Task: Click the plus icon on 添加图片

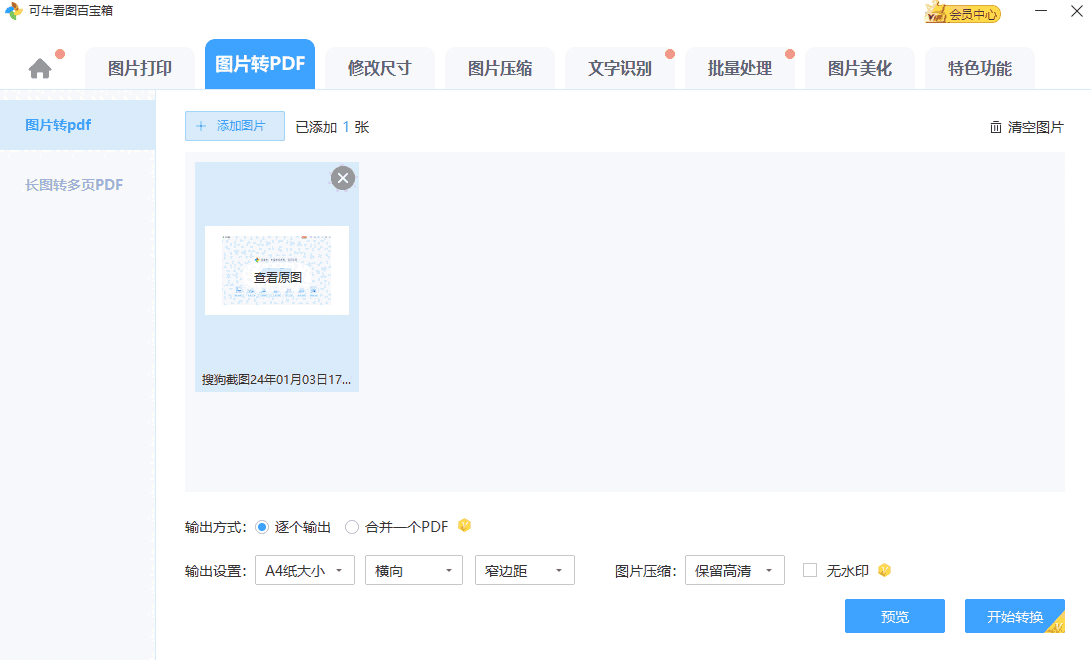Action: click(201, 126)
